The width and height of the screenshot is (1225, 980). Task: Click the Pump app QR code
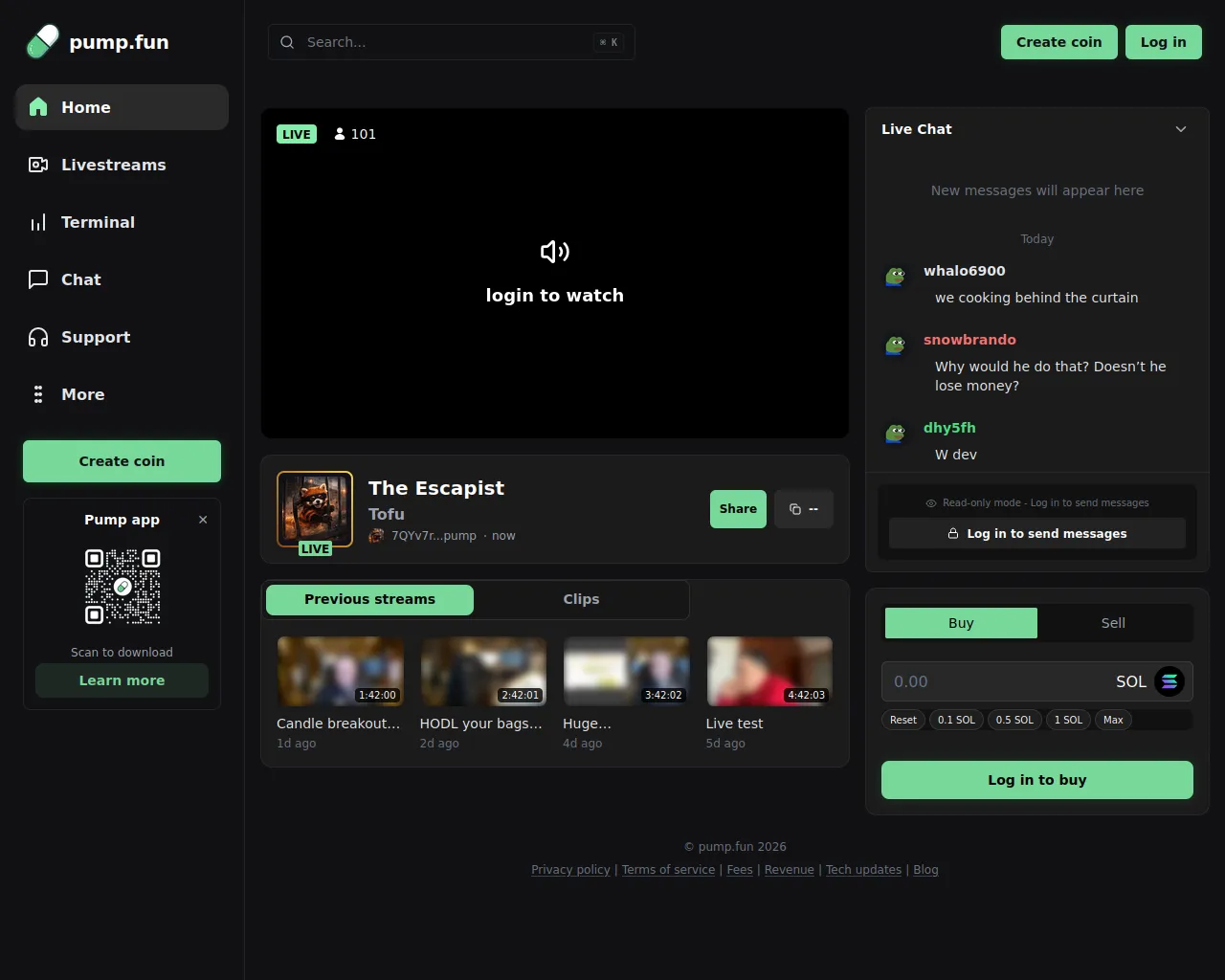pyautogui.click(x=122, y=587)
